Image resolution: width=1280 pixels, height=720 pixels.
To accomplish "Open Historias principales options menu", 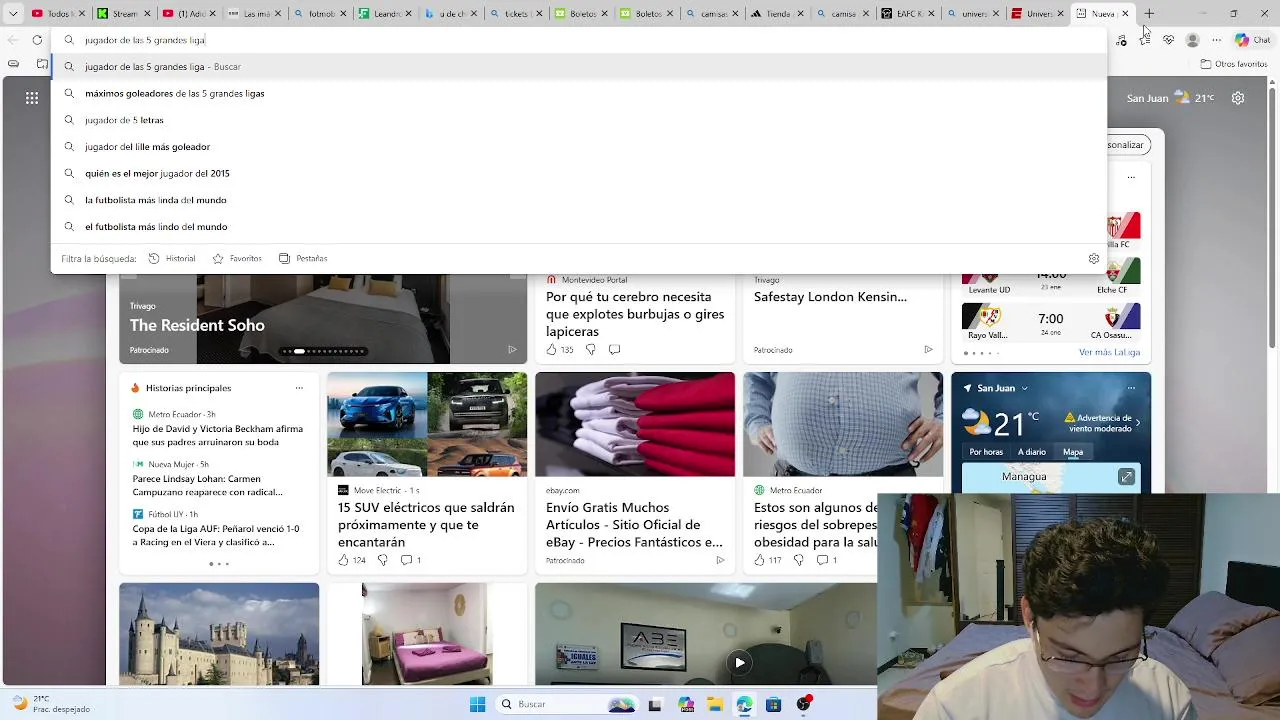I will point(298,388).
